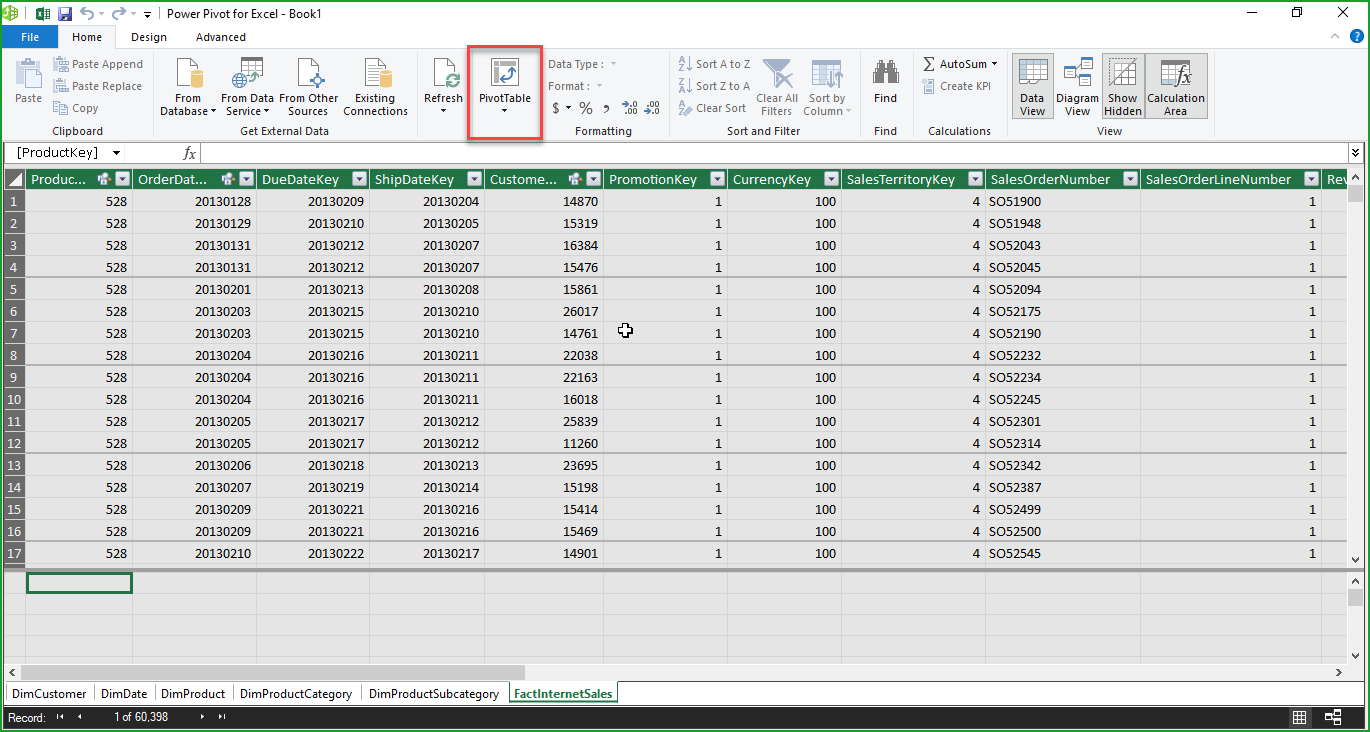Expand the Sort by Column menu
The image size is (1370, 732).
tap(827, 87)
